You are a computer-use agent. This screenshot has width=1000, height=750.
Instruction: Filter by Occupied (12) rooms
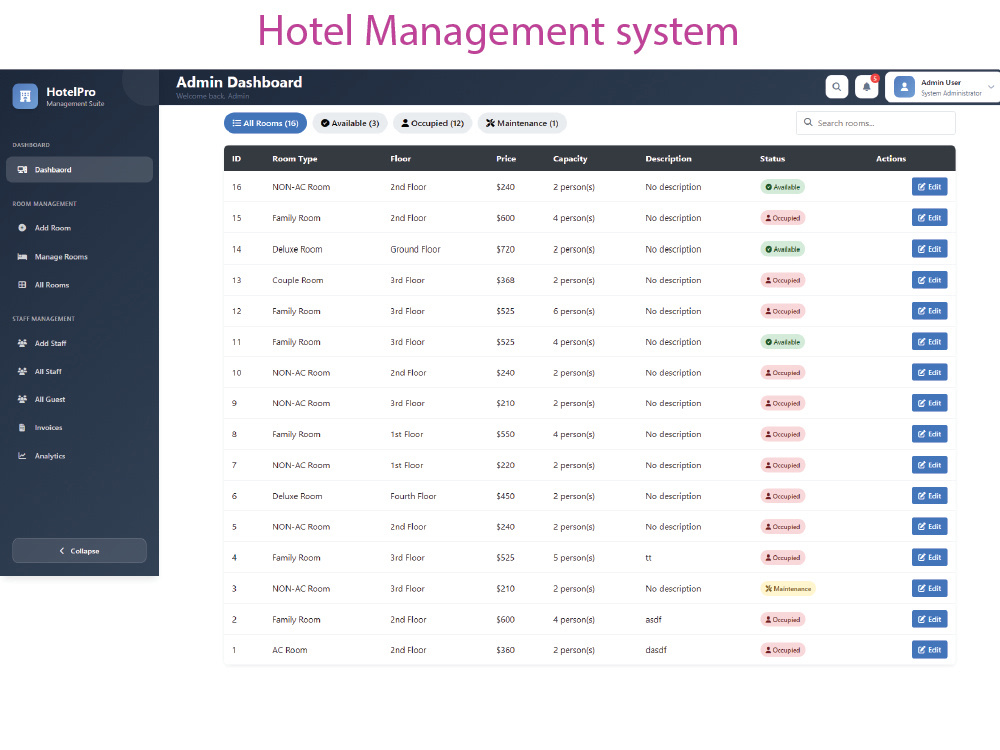(x=432, y=123)
